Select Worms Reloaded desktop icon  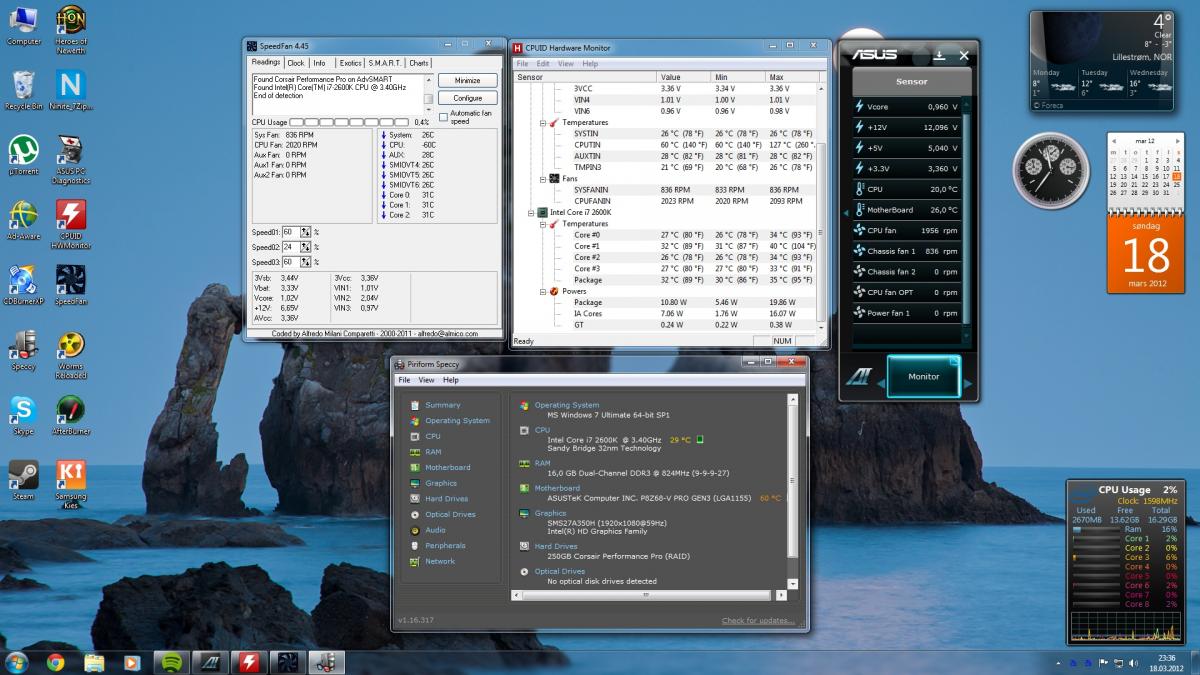[71, 355]
